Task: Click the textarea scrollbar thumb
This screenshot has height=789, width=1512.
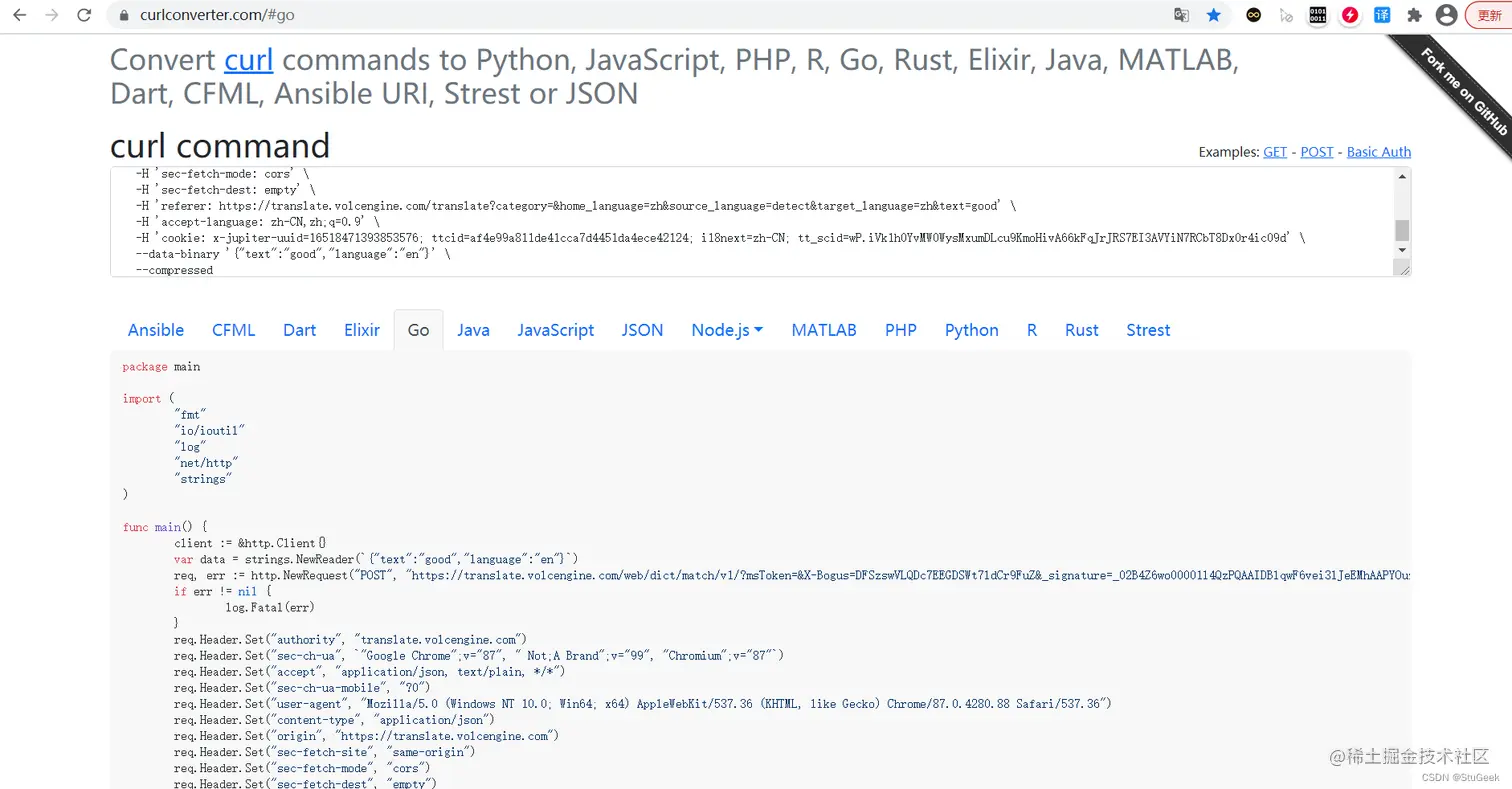Action: 1402,230
